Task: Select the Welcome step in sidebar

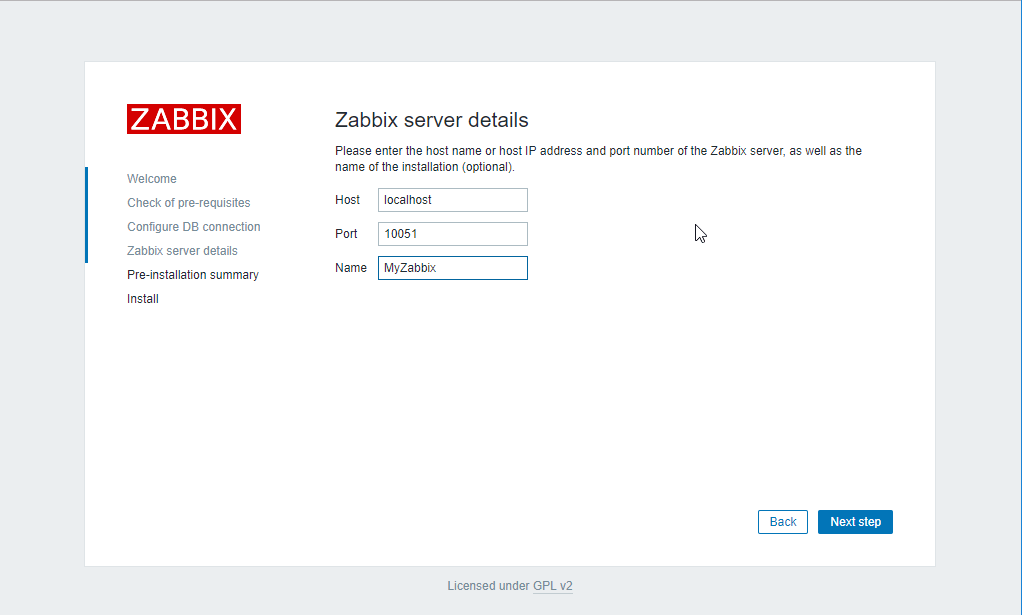Action: (x=152, y=179)
